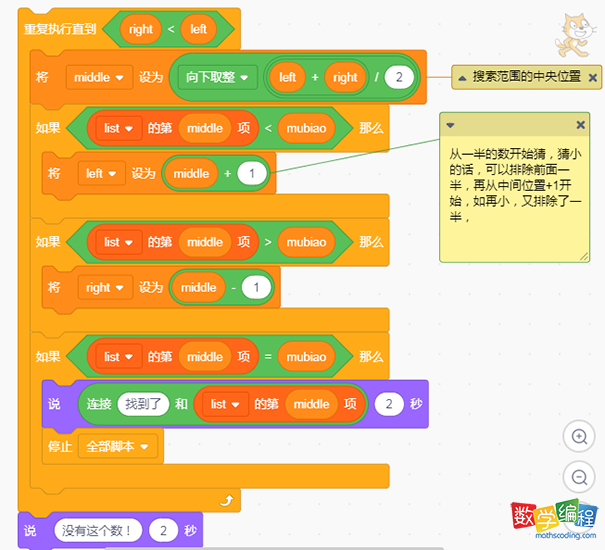This screenshot has height=550, width=605.
Task: Collapse the large yellow comment with its triangle
Action: point(450,125)
